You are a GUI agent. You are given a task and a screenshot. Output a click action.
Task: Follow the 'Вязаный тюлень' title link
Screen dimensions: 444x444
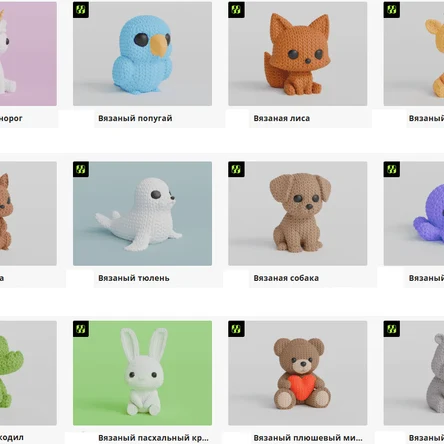134,278
